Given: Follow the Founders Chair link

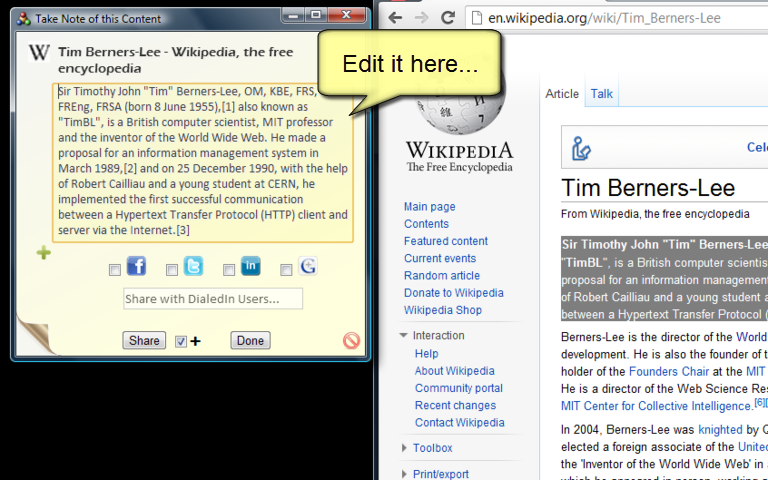Looking at the screenshot, I should click(x=669, y=372).
